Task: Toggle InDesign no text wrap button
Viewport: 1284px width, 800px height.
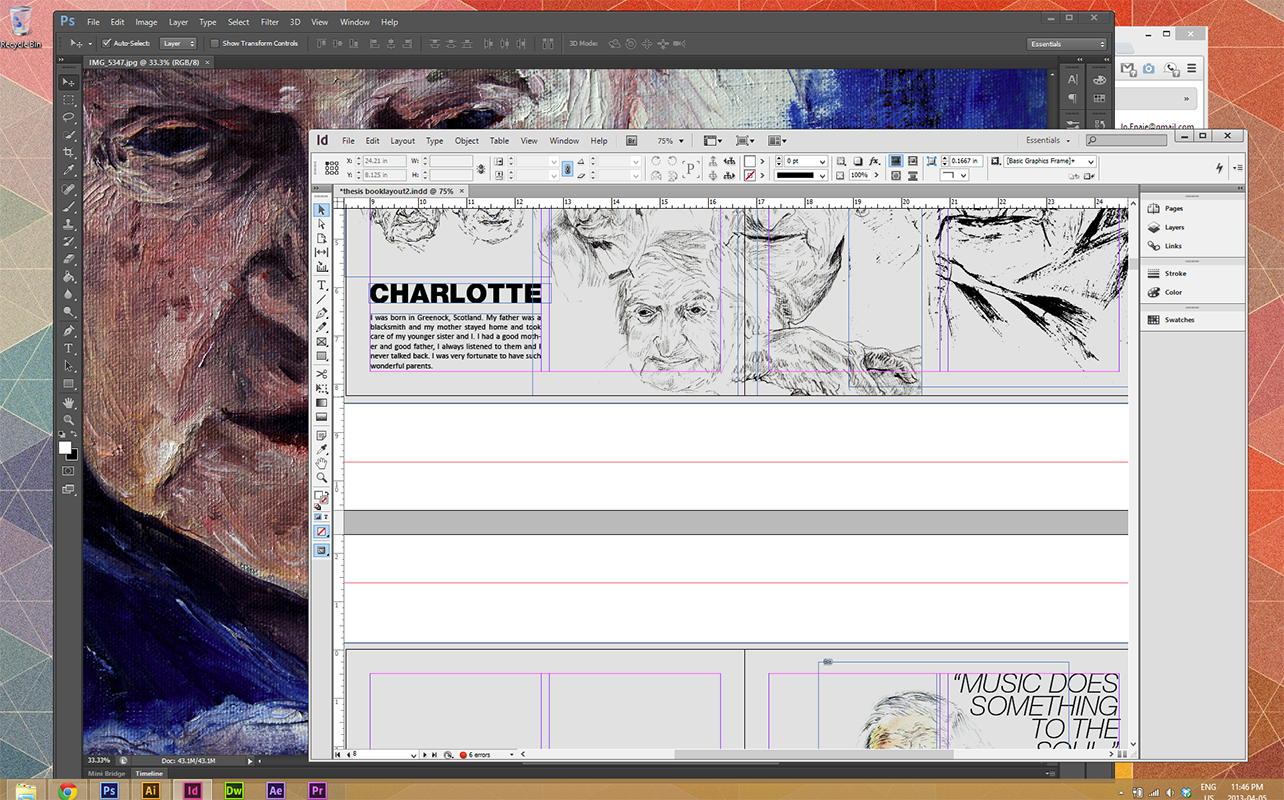Action: [x=896, y=161]
